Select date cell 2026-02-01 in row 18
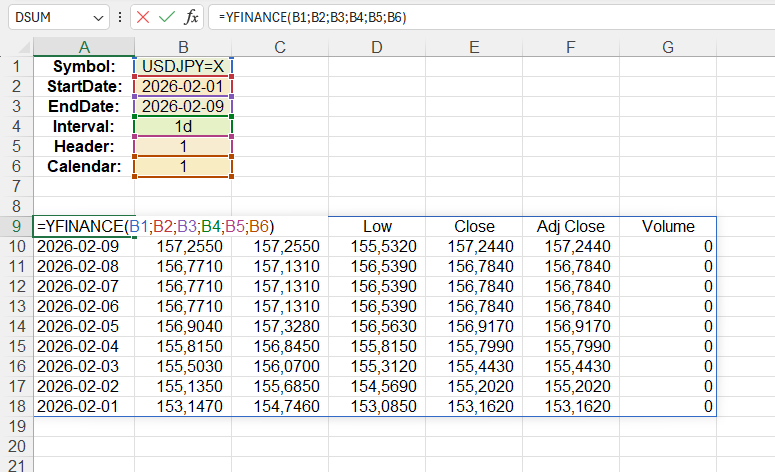The height and width of the screenshot is (472, 775). (x=84, y=406)
